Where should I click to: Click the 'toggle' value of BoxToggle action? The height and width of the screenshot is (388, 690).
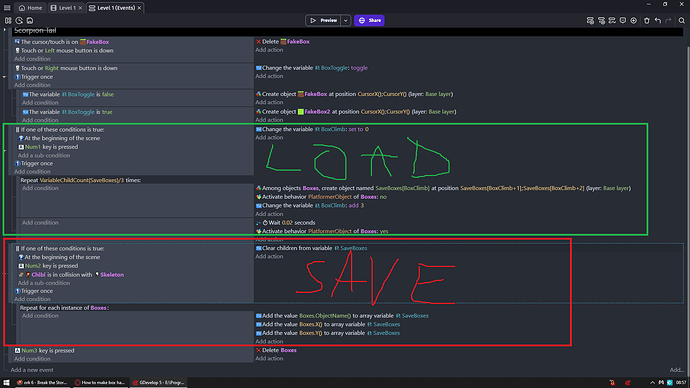pyautogui.click(x=359, y=68)
